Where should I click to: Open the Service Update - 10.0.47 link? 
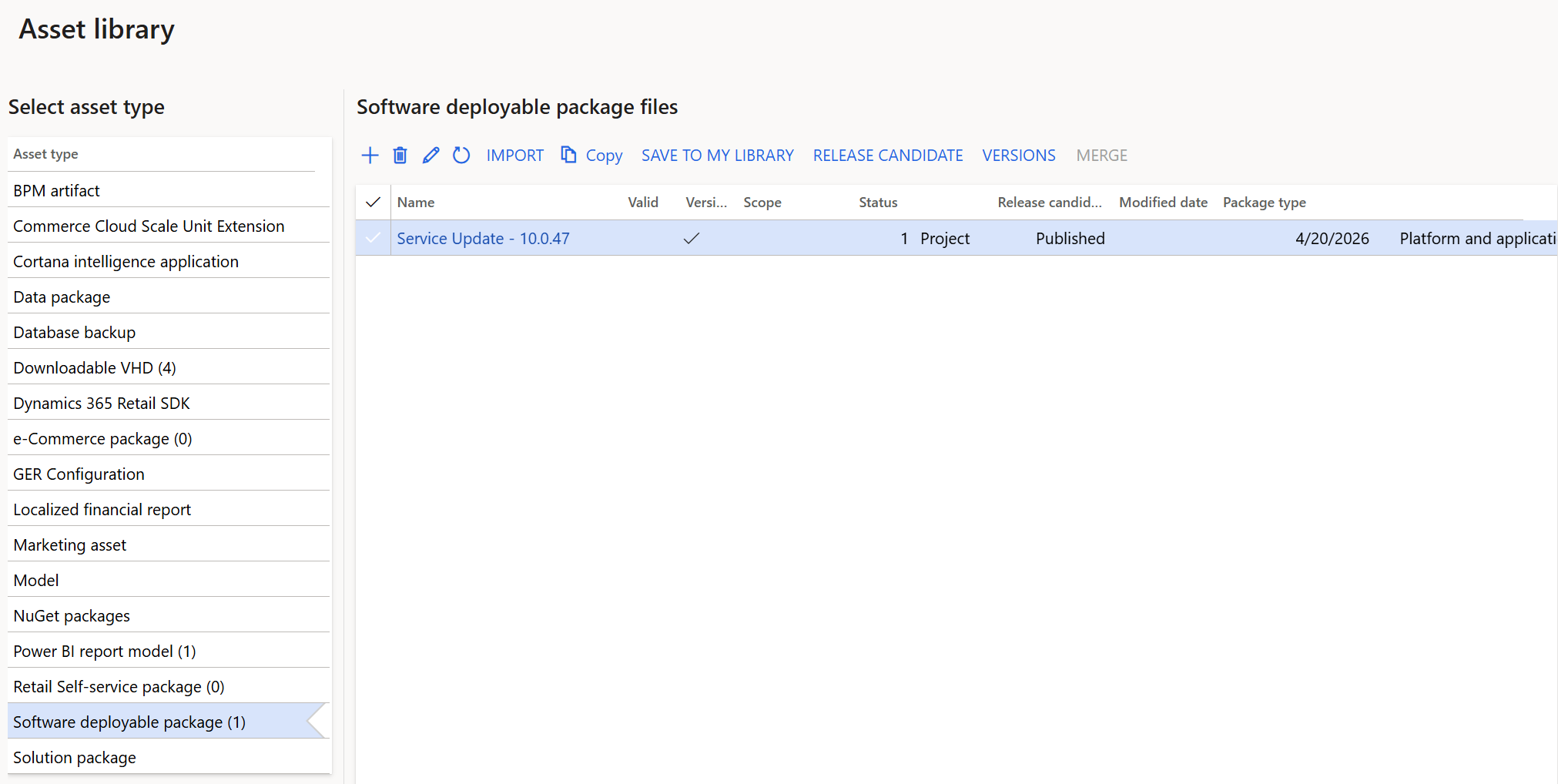pos(483,239)
